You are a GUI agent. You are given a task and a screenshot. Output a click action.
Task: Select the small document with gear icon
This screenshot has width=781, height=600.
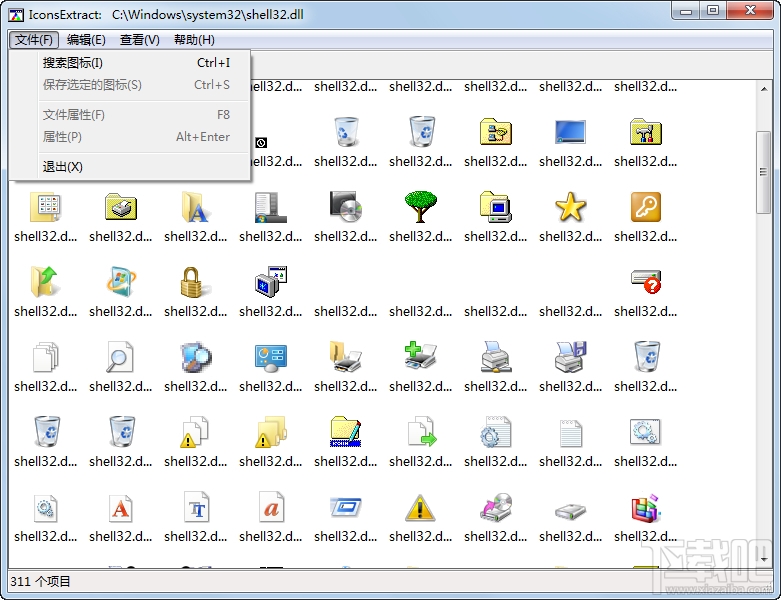(x=45, y=508)
